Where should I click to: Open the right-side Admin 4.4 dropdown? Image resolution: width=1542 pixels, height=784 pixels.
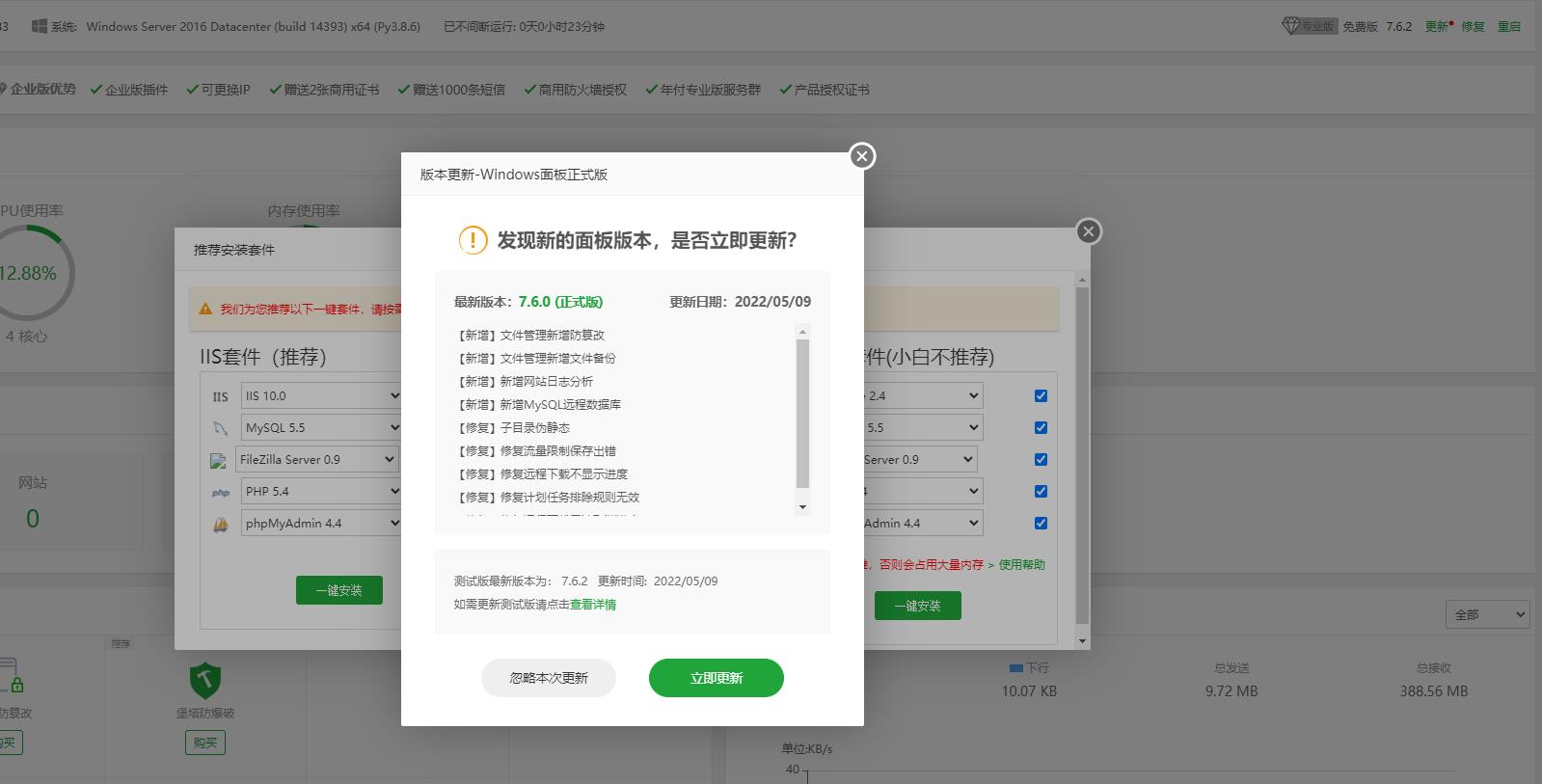(x=924, y=524)
